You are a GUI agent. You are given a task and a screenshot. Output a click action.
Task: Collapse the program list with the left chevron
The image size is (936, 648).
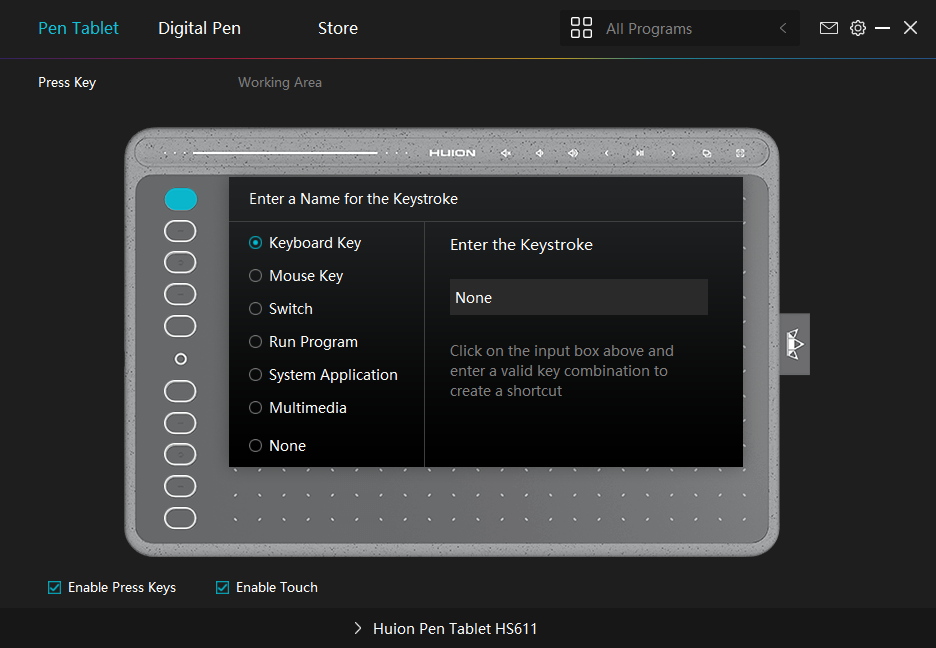click(x=783, y=28)
